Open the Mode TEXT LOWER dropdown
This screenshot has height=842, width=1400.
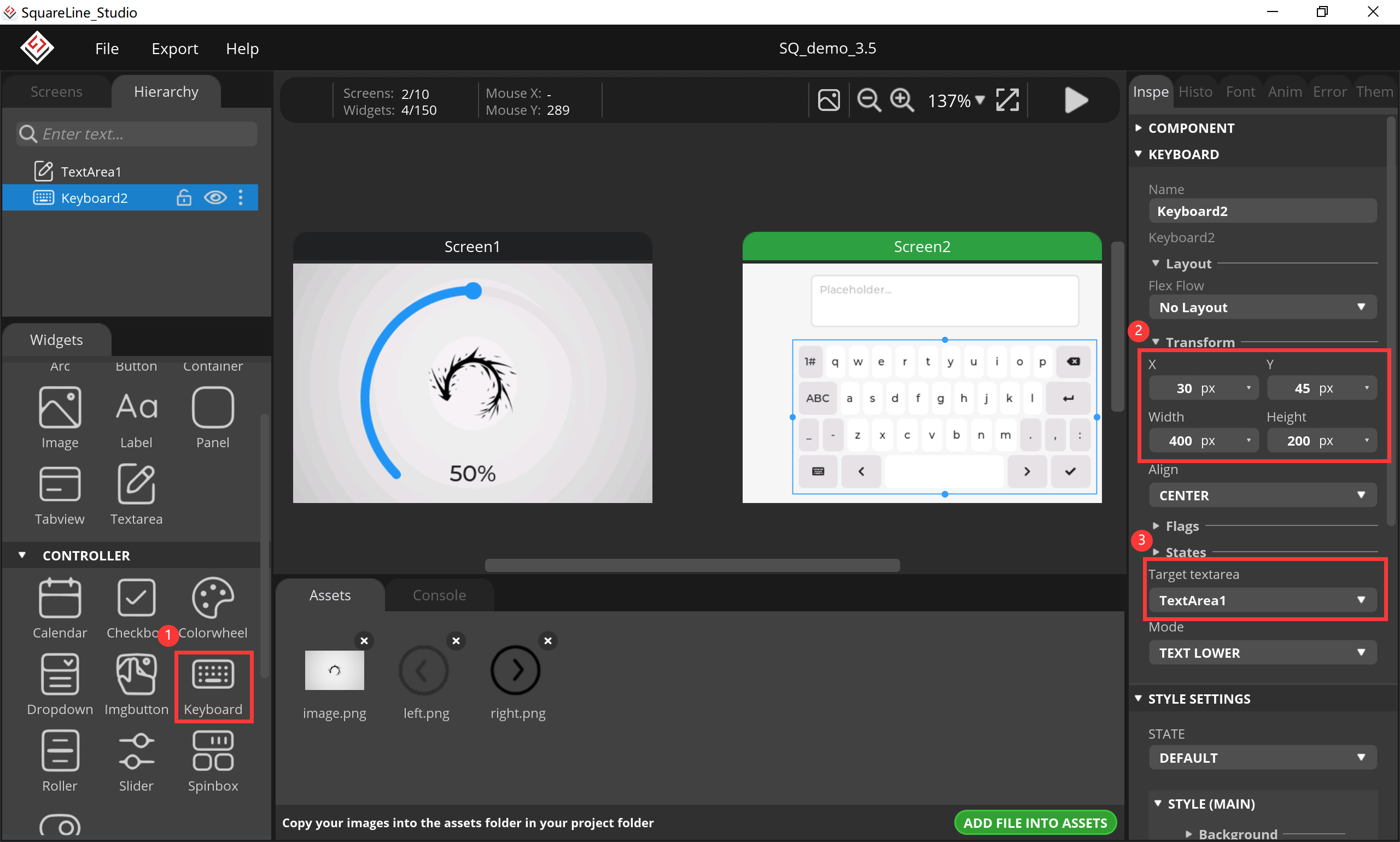(1263, 653)
